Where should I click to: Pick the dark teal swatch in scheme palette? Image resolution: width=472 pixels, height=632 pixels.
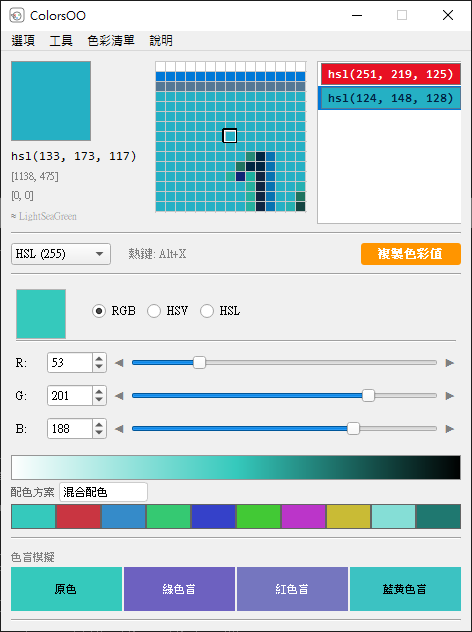tap(439, 516)
